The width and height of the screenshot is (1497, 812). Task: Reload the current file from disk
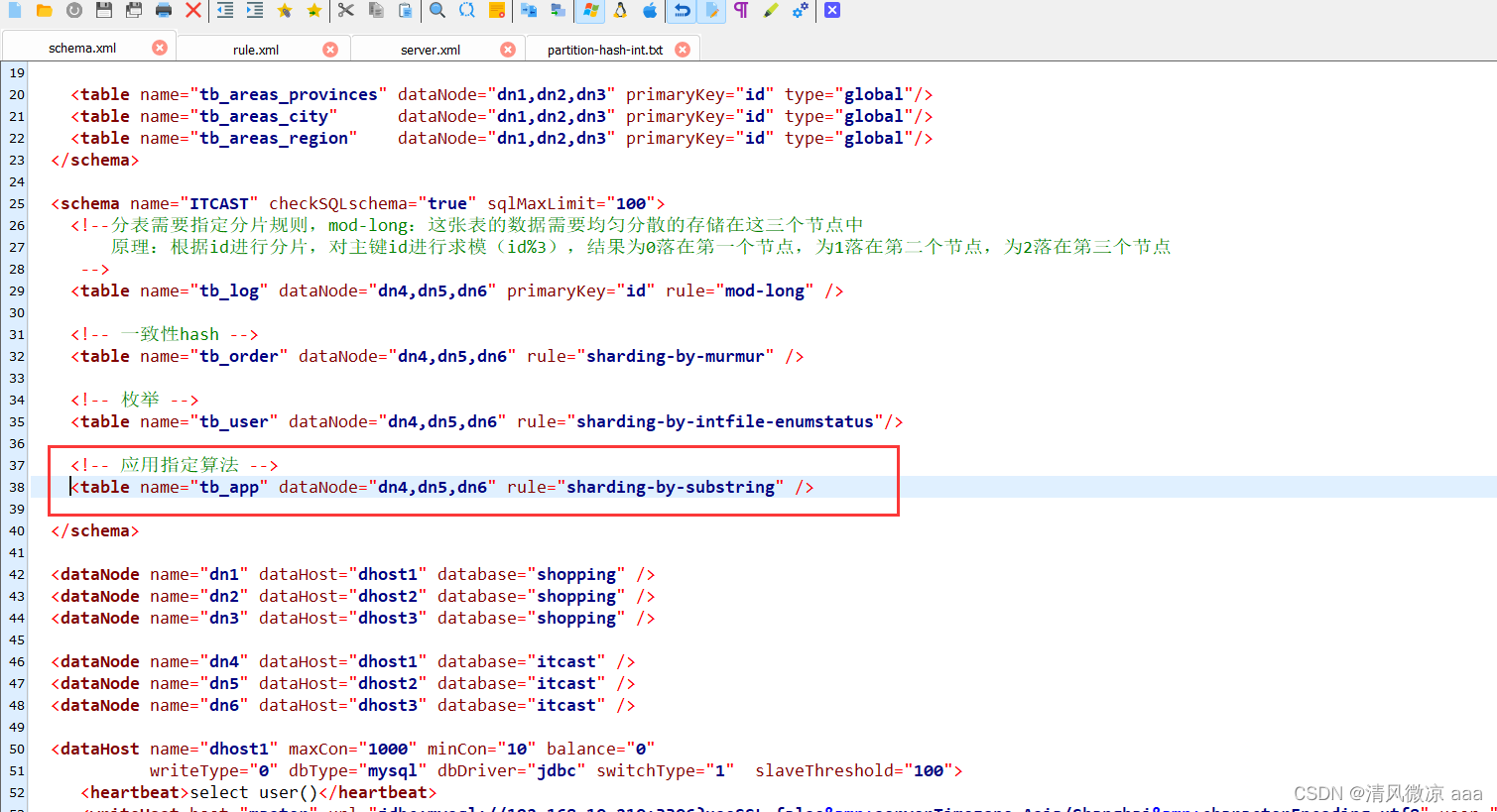click(x=74, y=10)
